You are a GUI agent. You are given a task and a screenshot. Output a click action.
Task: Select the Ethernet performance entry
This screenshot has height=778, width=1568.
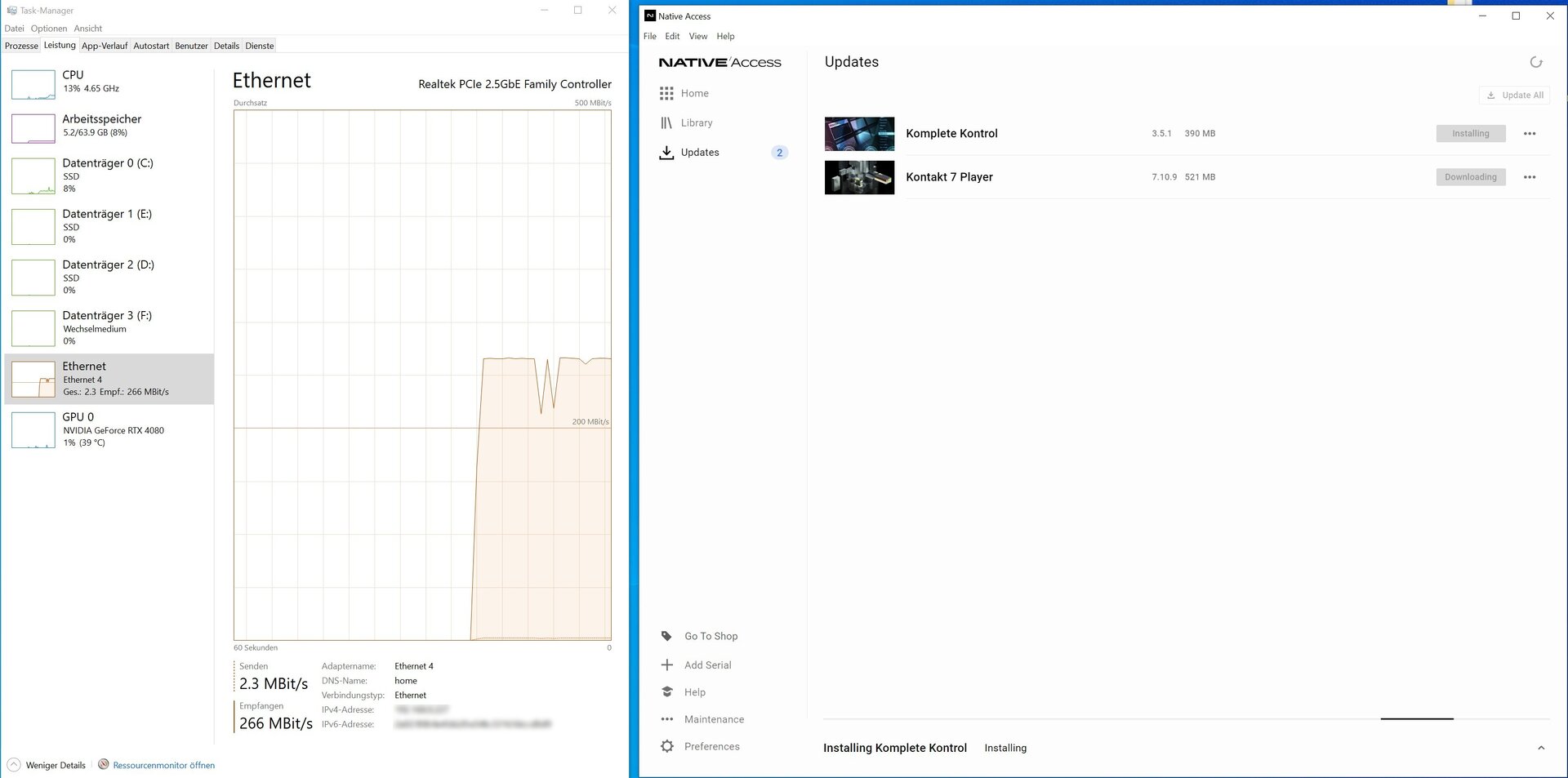[109, 379]
